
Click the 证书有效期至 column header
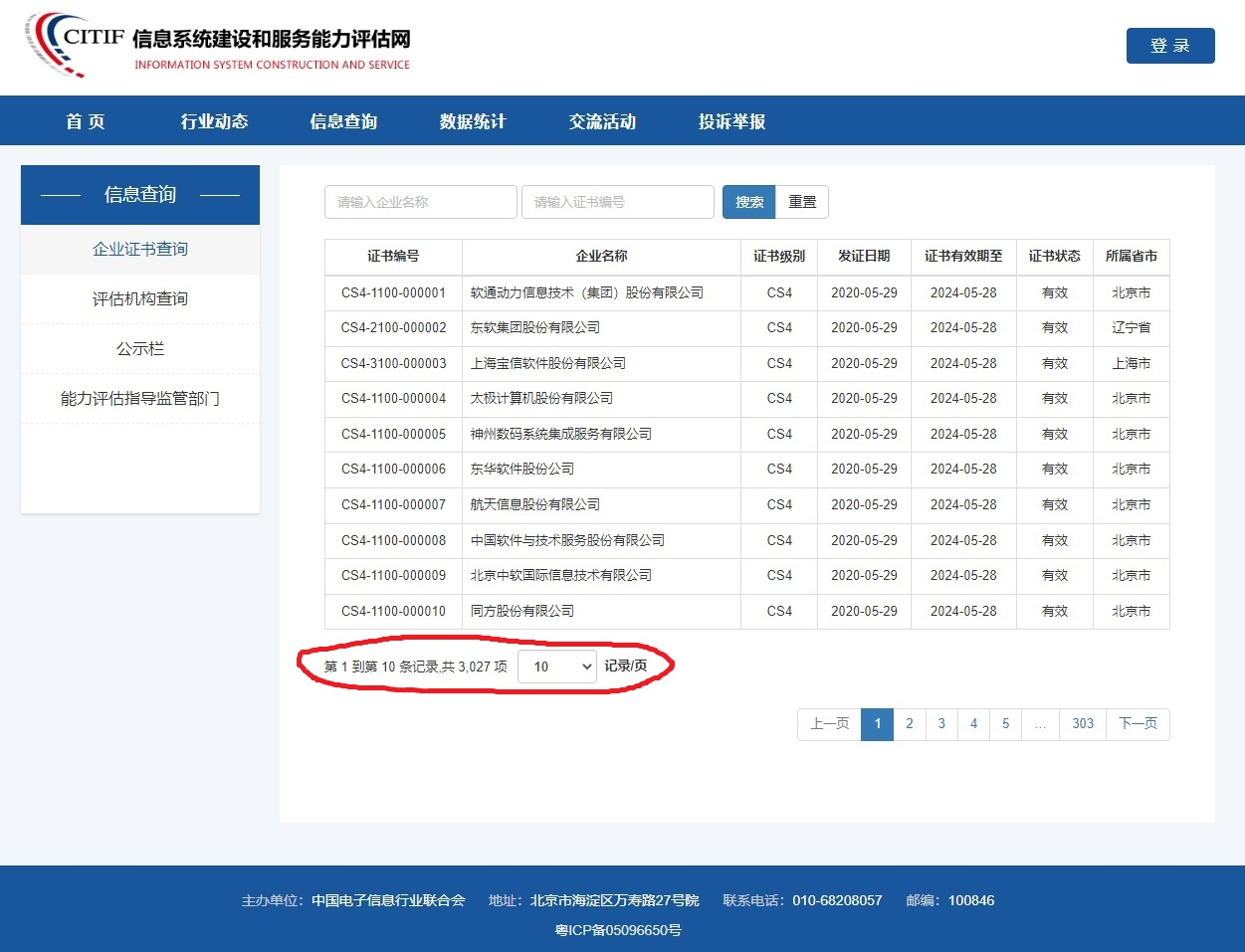[963, 257]
